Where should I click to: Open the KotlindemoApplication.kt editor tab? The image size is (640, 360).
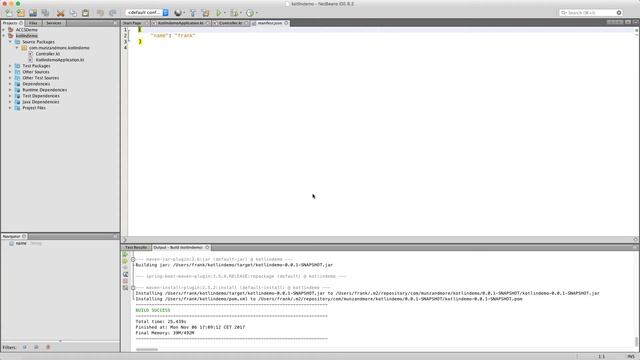180,23
